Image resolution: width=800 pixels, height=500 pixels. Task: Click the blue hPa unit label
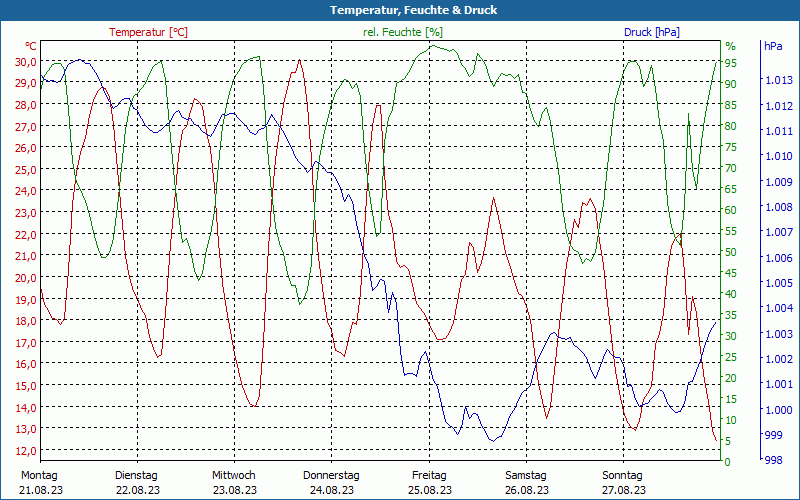pos(773,46)
